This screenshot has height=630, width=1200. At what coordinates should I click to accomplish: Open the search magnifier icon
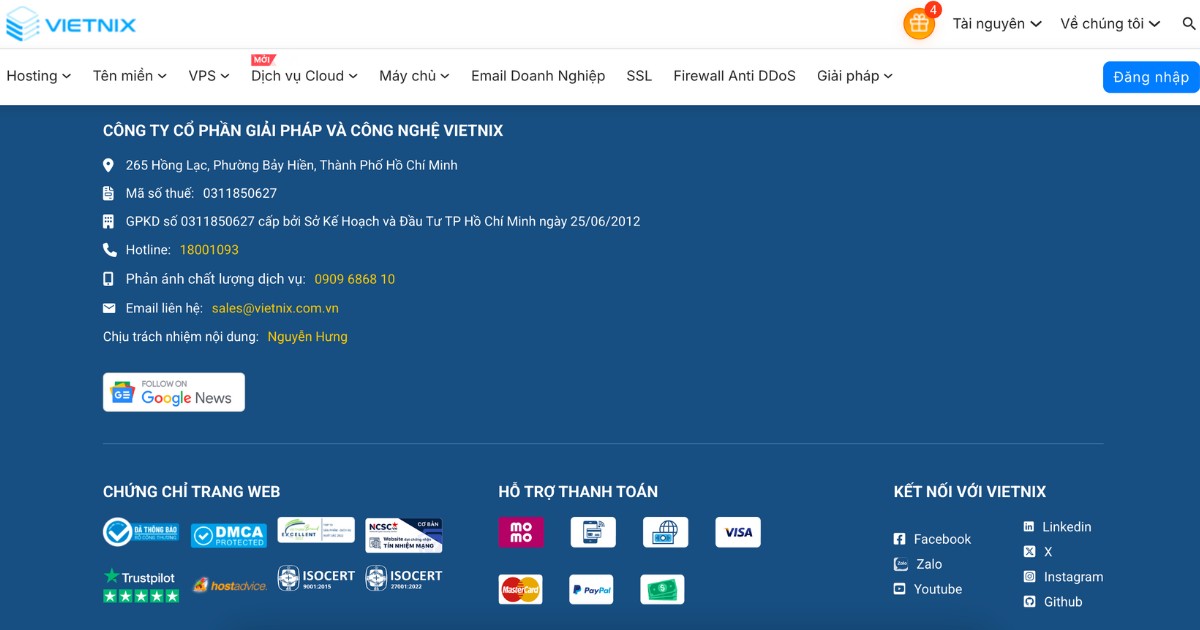1188,24
